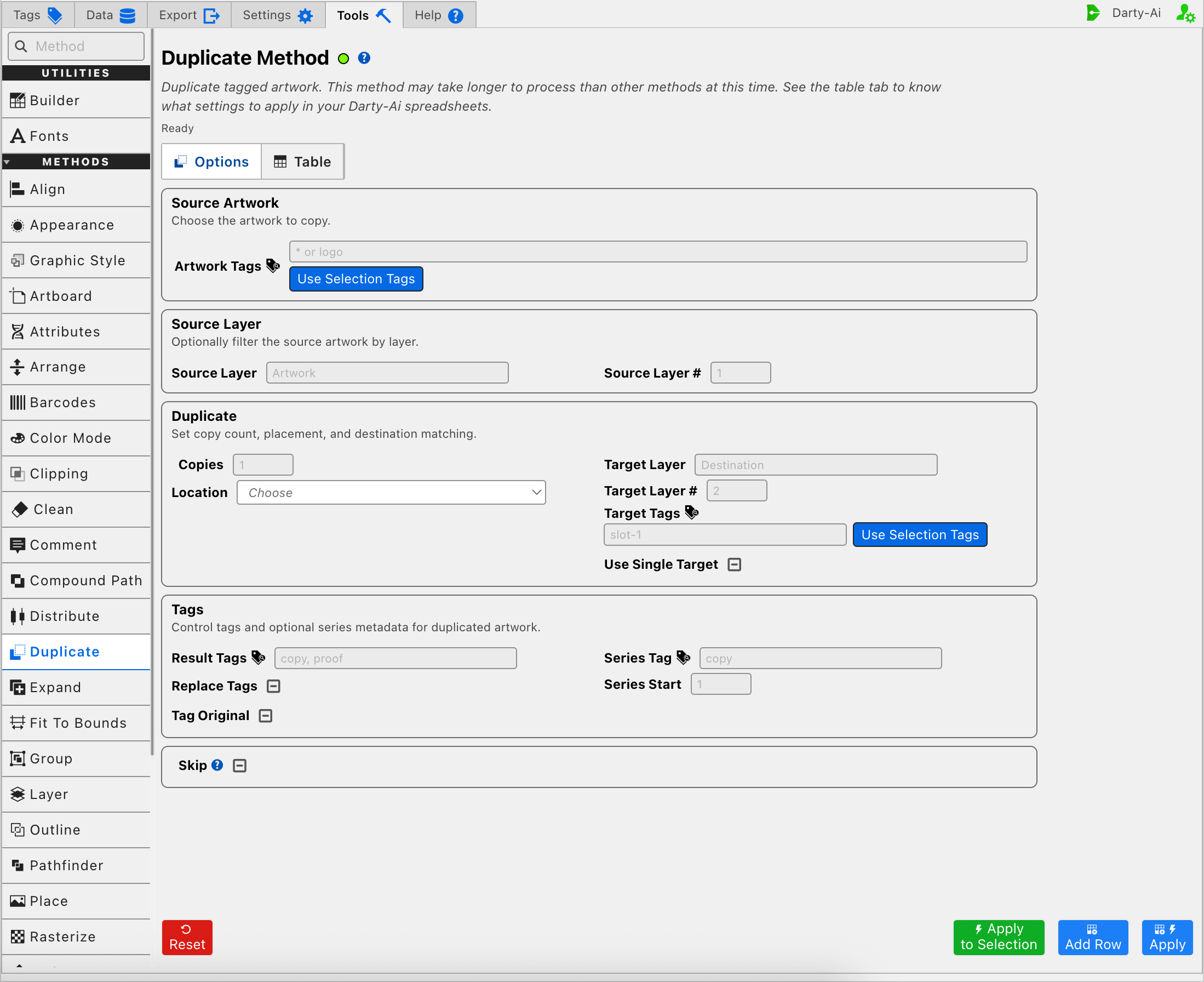The width and height of the screenshot is (1204, 982).
Task: Click the red Reset button
Action: (x=187, y=938)
